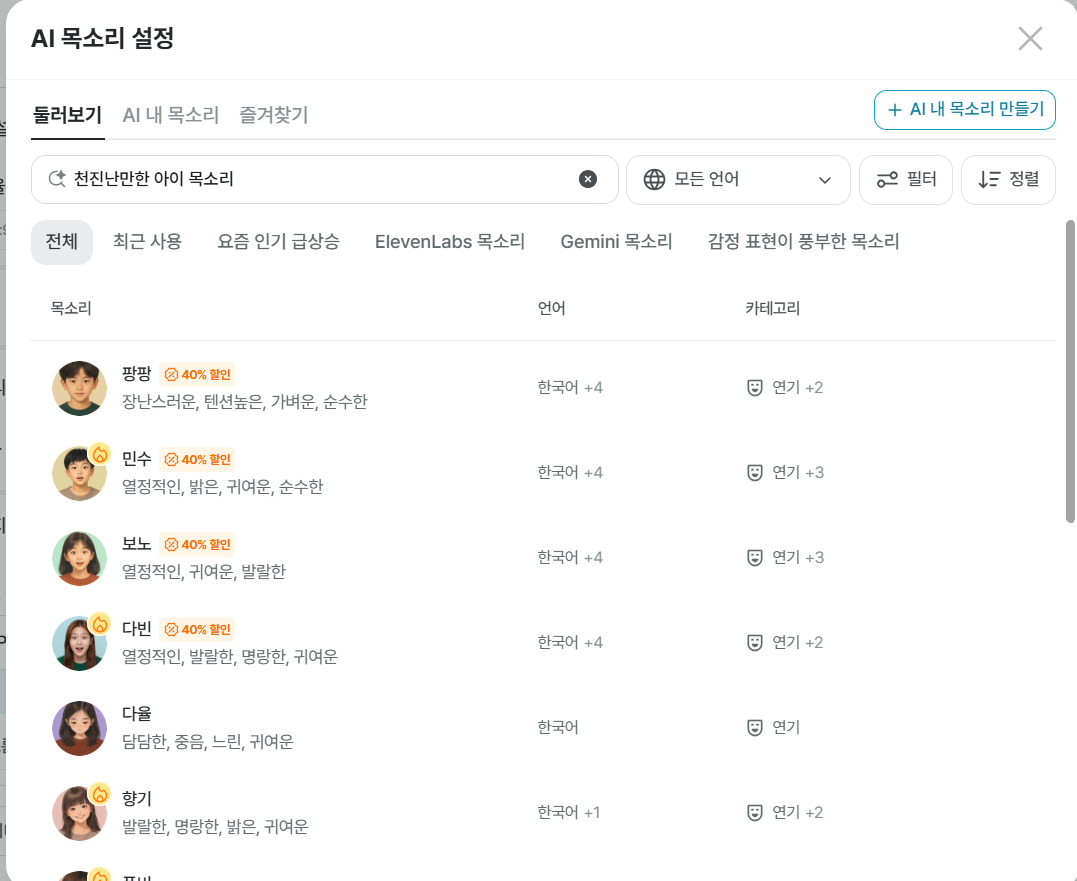Click tags 장난스러운, 텐션높은, 가벼운, 순수한
Viewport: 1077px width, 881px height.
click(x=245, y=402)
